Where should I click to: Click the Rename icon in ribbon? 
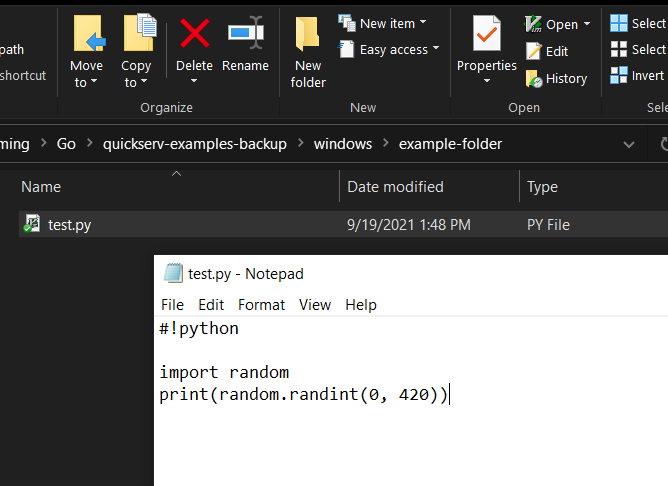245,36
